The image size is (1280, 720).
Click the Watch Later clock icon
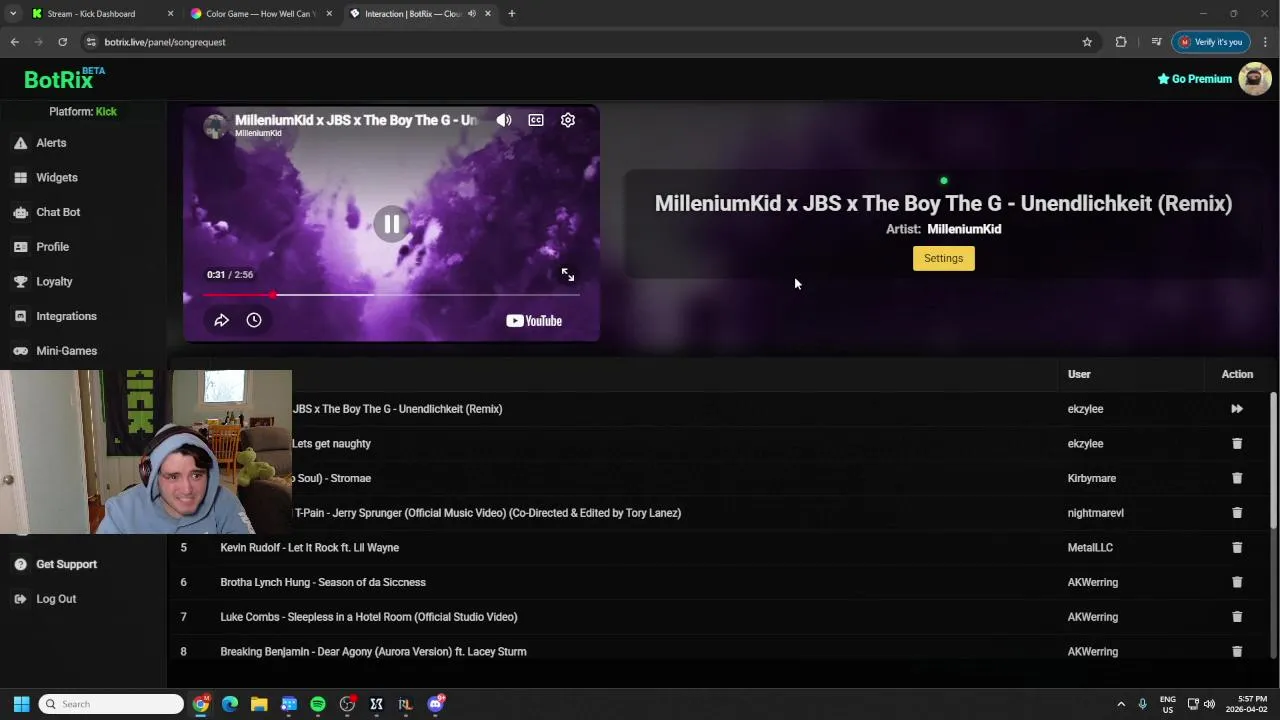254,320
